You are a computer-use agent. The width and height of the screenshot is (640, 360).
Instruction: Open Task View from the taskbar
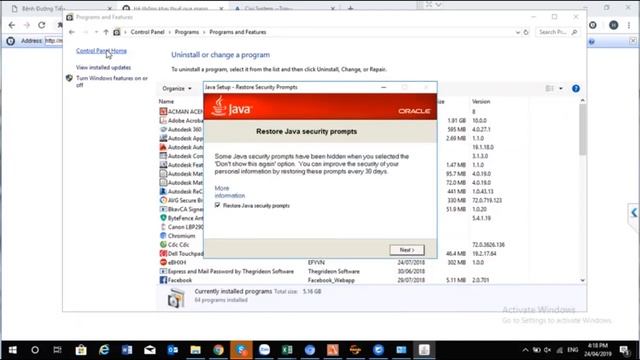tap(58, 350)
